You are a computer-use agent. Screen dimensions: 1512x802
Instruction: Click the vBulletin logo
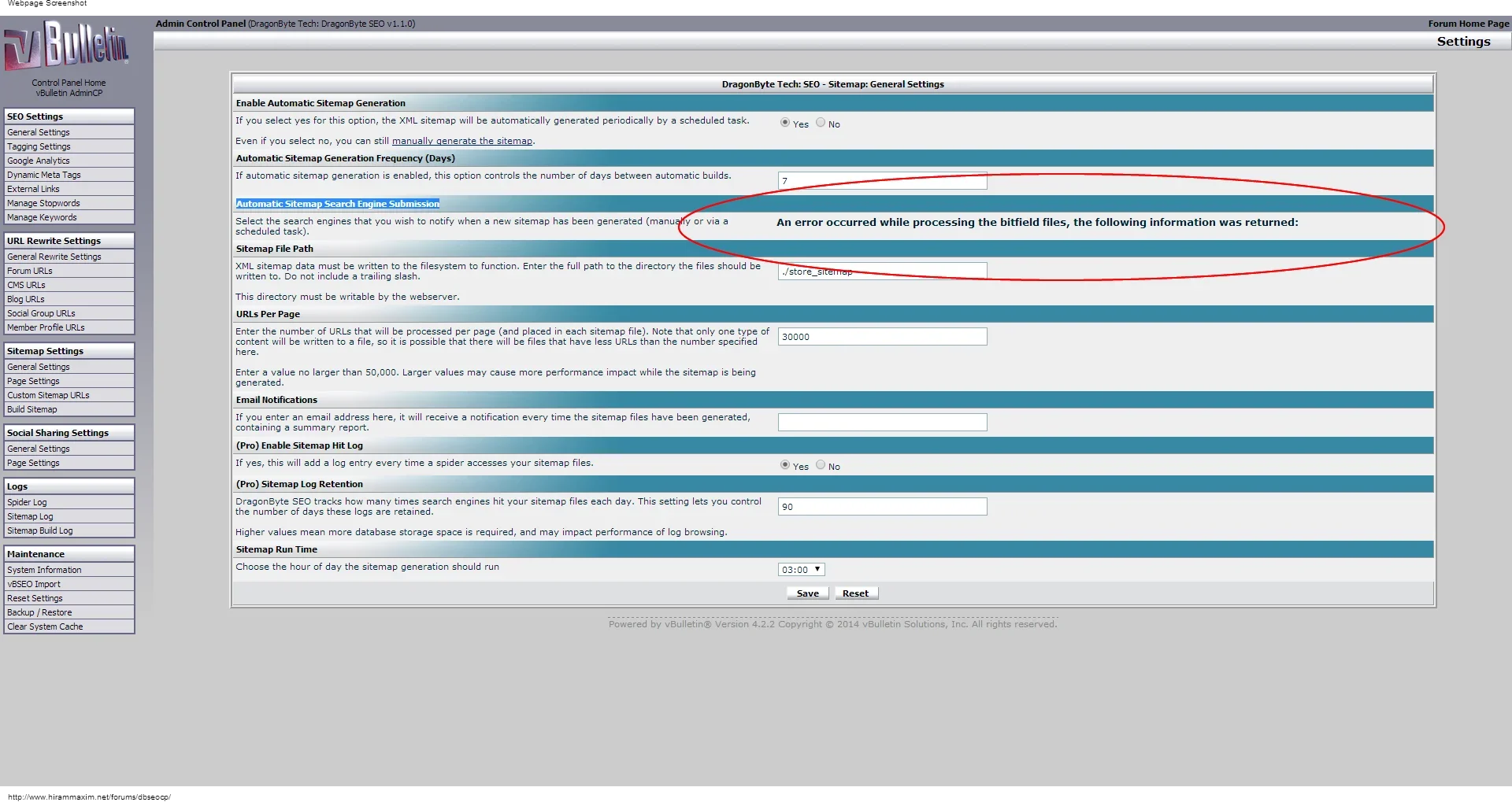[66, 45]
